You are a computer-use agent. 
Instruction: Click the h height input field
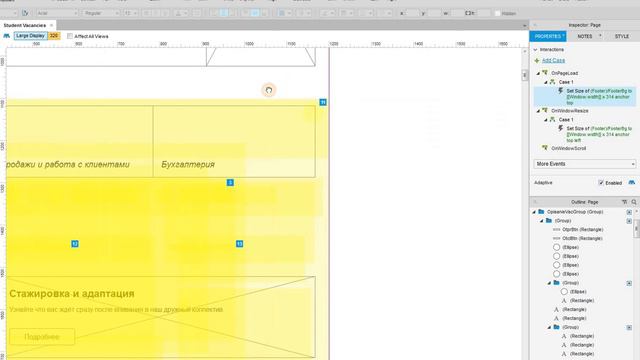(x=483, y=13)
